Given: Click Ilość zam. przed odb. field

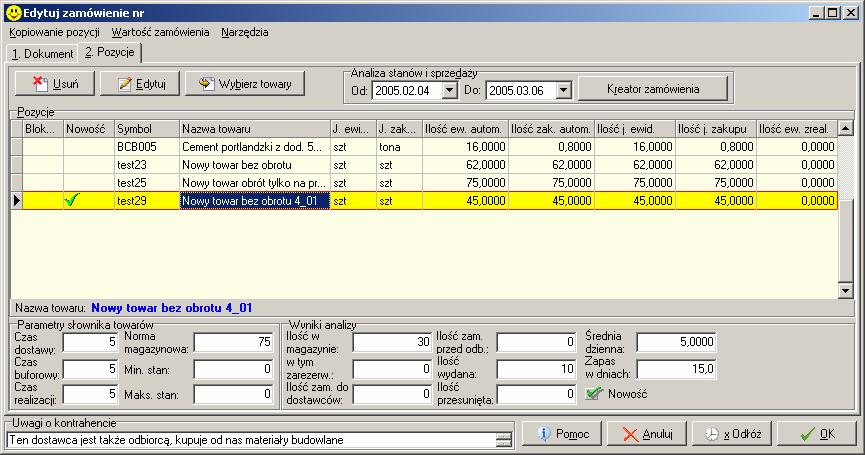Looking at the screenshot, I should (537, 342).
